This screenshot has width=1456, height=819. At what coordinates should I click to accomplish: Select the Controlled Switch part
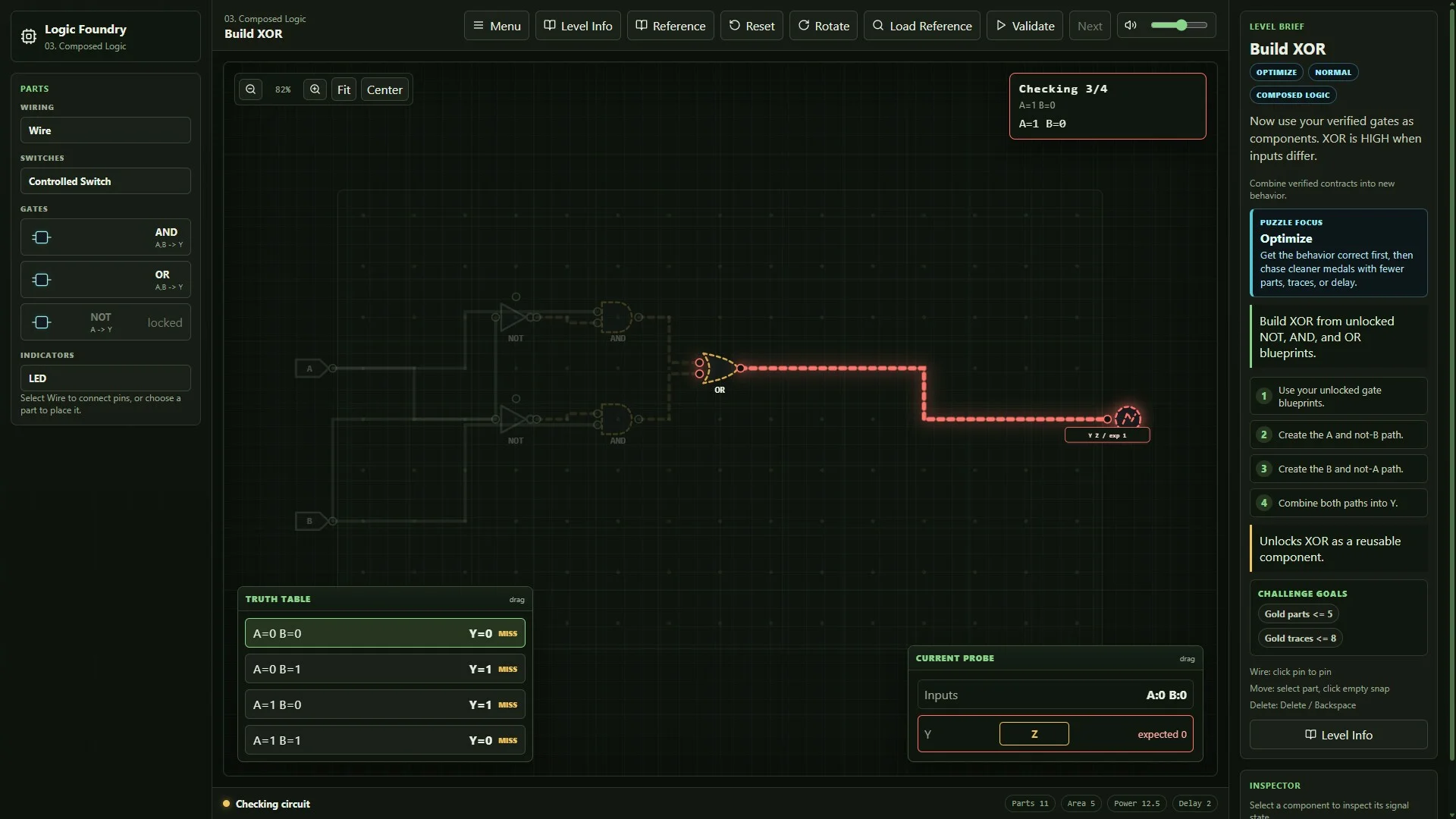click(x=105, y=181)
